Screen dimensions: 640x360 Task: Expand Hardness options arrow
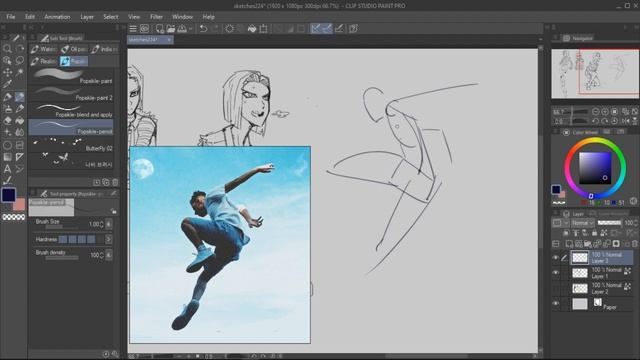coord(109,239)
